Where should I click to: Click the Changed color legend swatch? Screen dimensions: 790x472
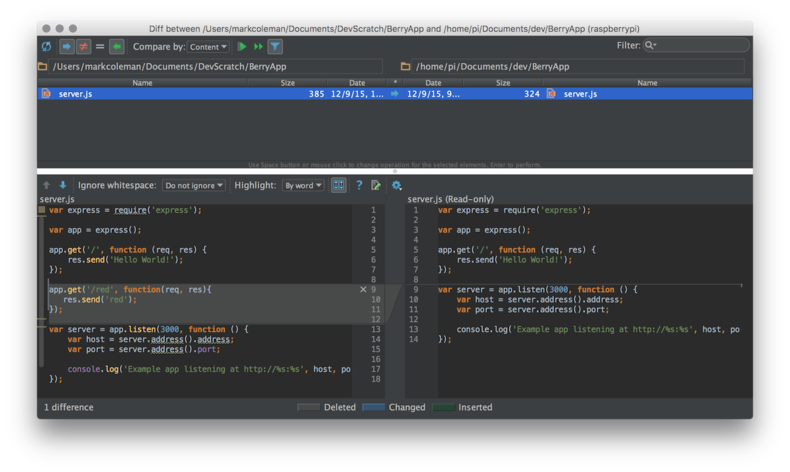tap(373, 407)
